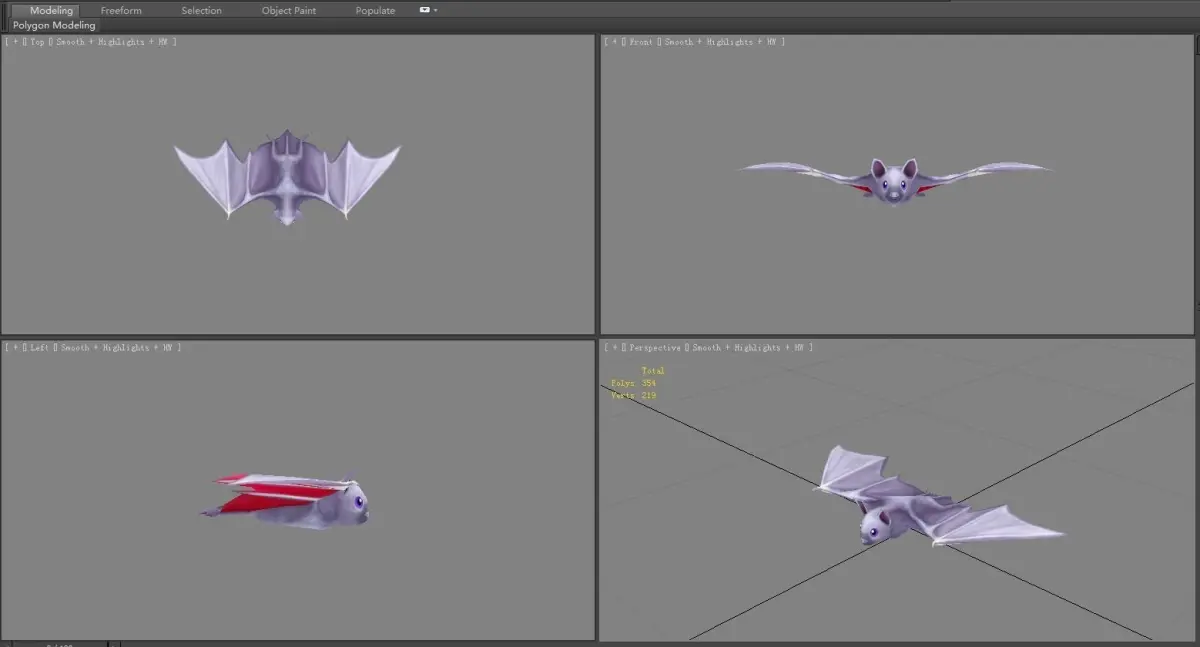The image size is (1200, 647).
Task: Open the Perspective viewport [+] general menu
Action: (x=616, y=348)
